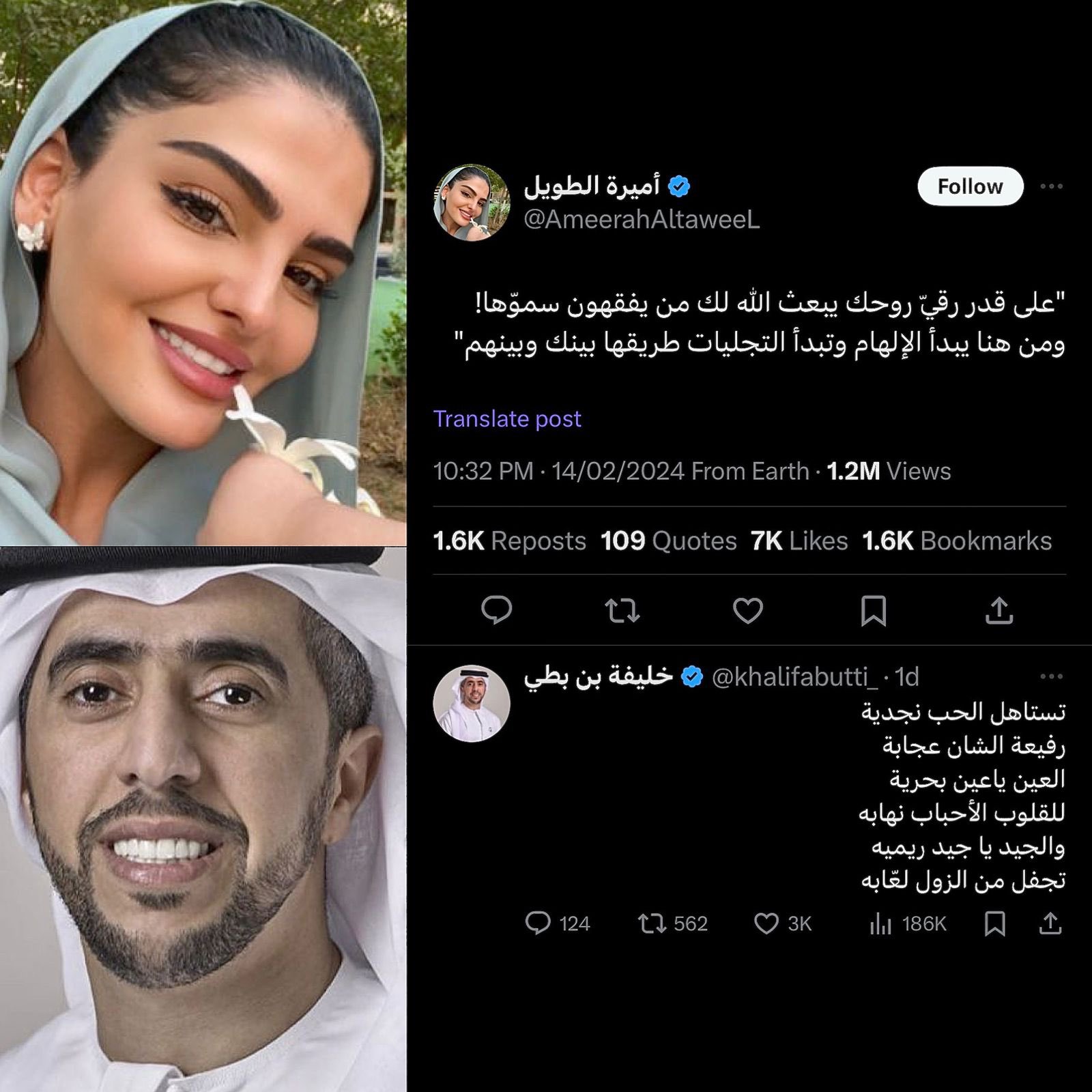Click Follow button for AmeerahAltaweeL
The image size is (1092, 1092).
pyautogui.click(x=970, y=186)
